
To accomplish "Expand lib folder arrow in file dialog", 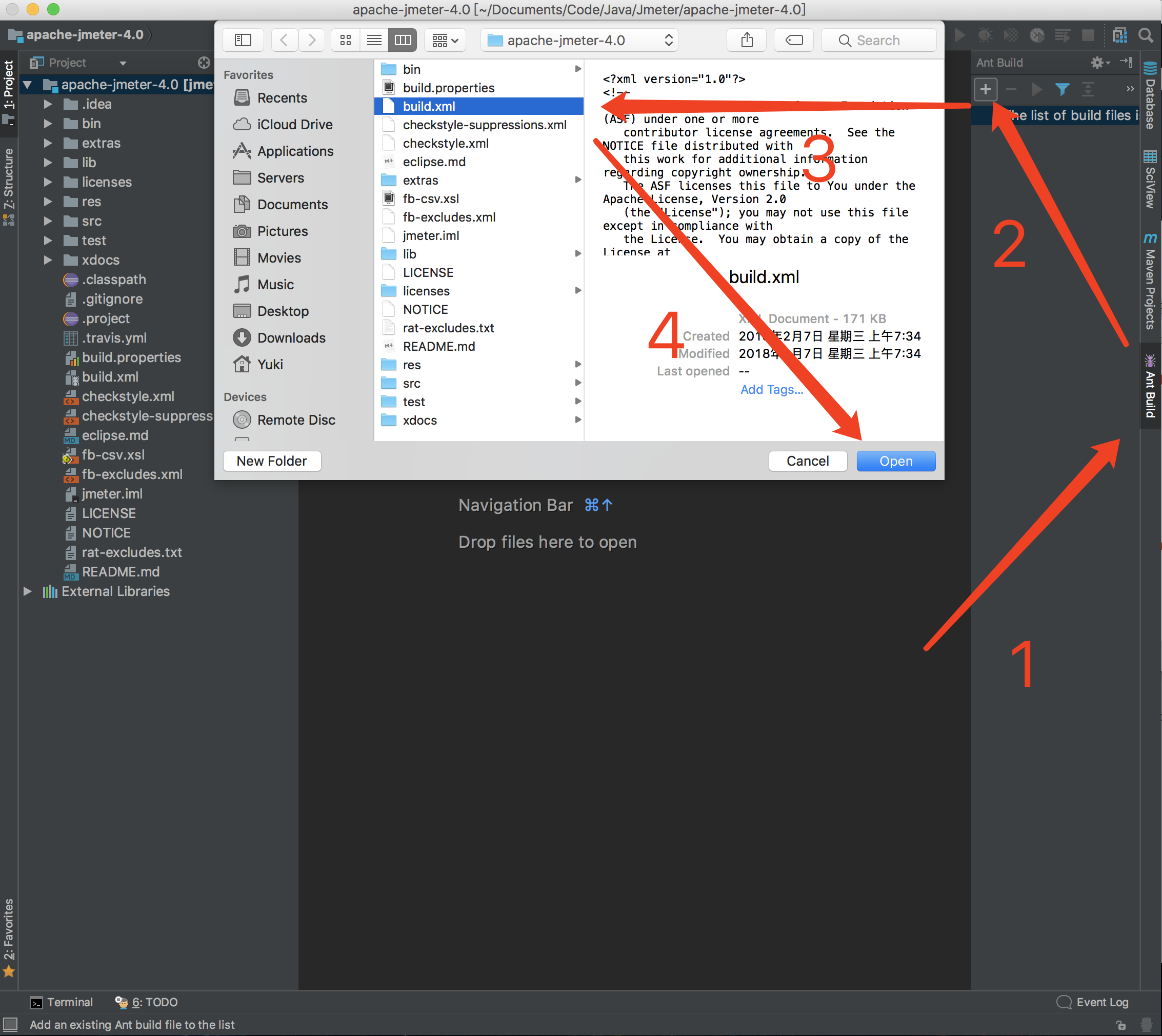I will [577, 254].
